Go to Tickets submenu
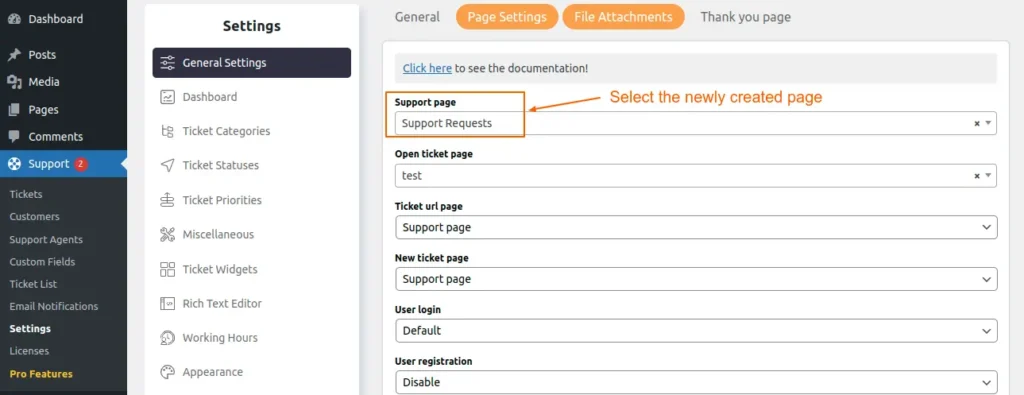 click(x=25, y=194)
